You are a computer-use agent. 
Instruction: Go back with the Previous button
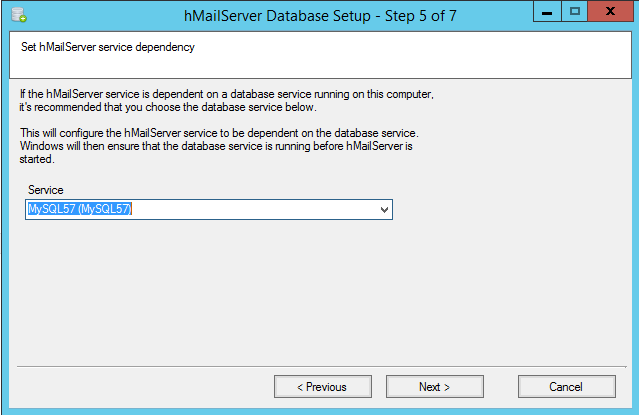322,386
